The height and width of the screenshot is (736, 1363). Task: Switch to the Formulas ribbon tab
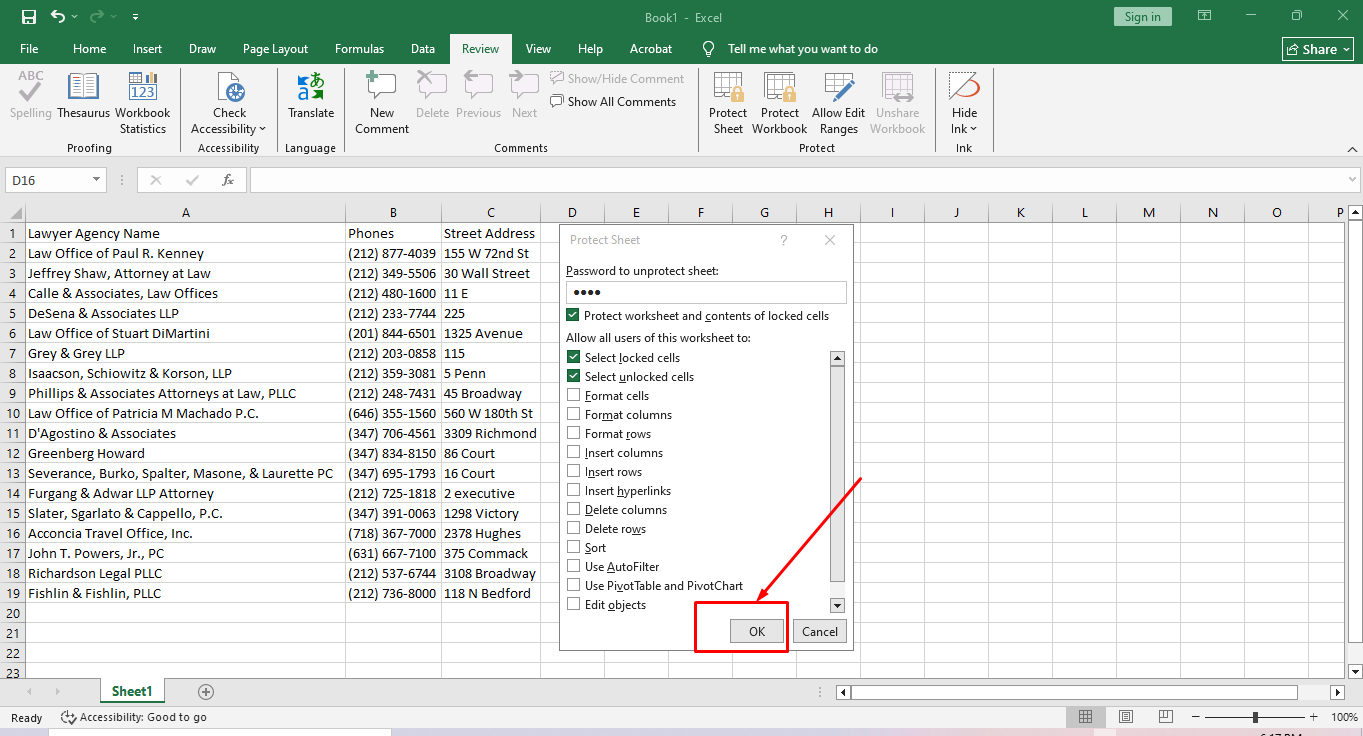click(359, 49)
